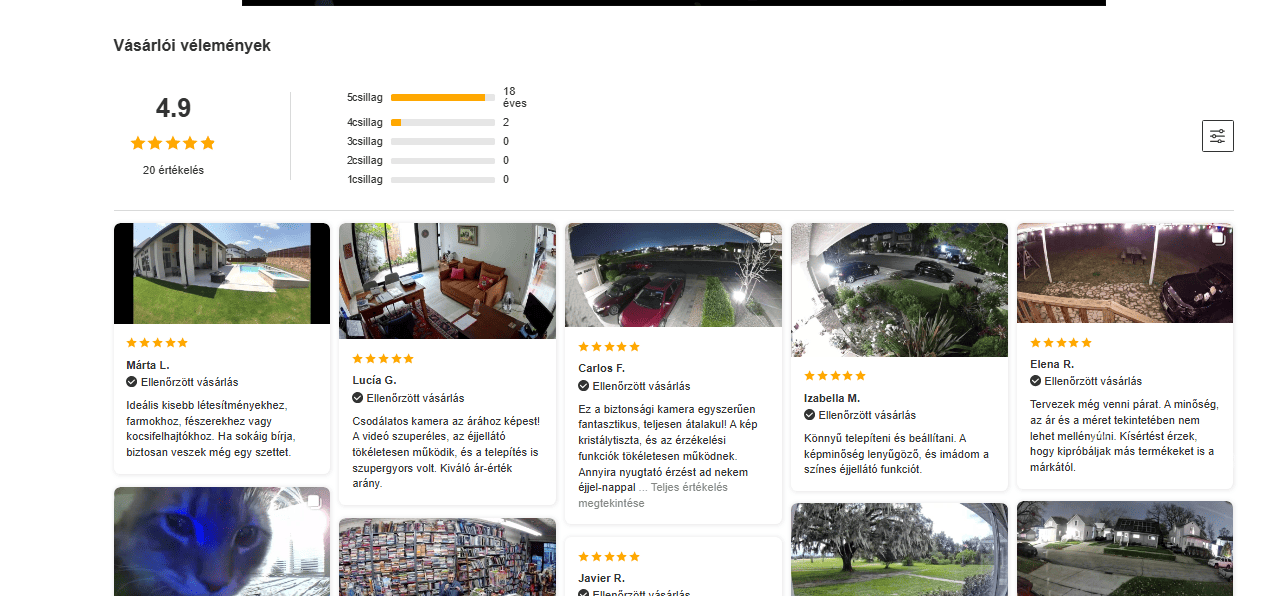The image size is (1283, 596).
Task: Open the bookstore review photo
Action: pyautogui.click(x=447, y=557)
